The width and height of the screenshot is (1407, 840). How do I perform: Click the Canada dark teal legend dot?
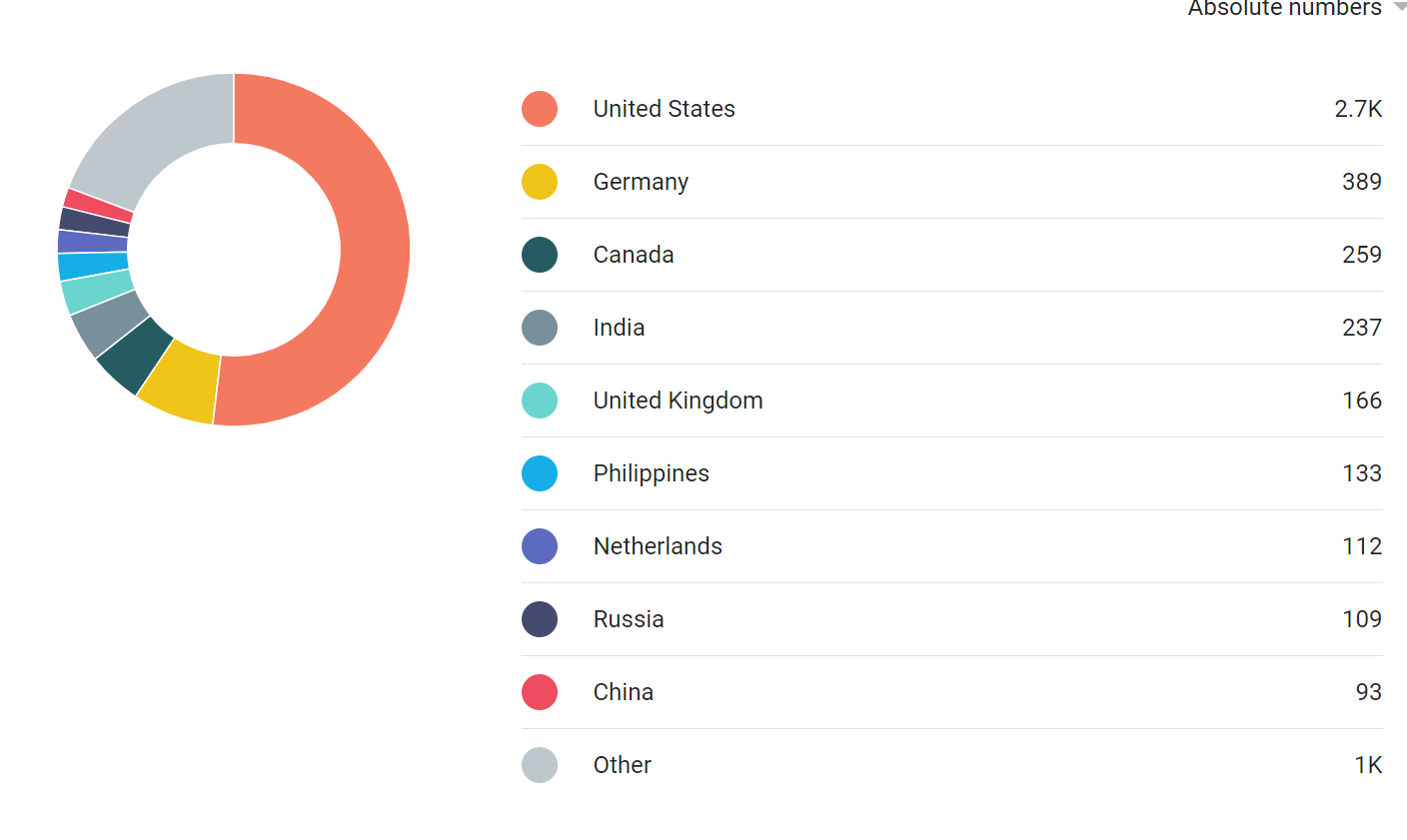coord(540,255)
